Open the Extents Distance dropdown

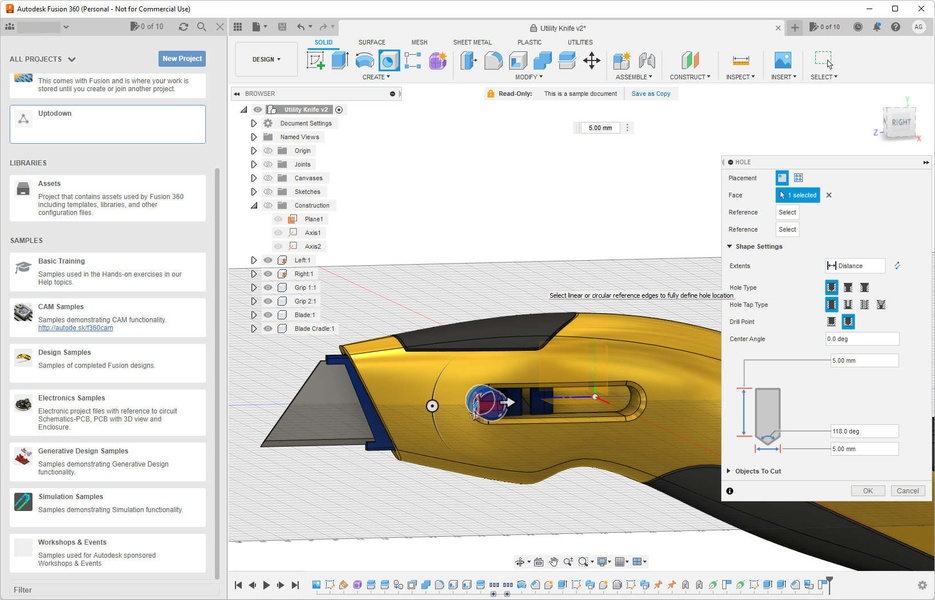point(855,266)
